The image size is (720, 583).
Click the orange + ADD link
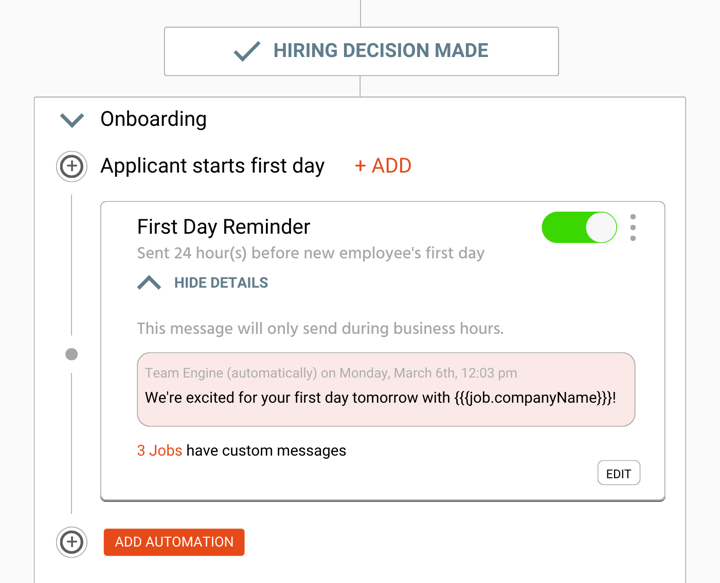383,166
